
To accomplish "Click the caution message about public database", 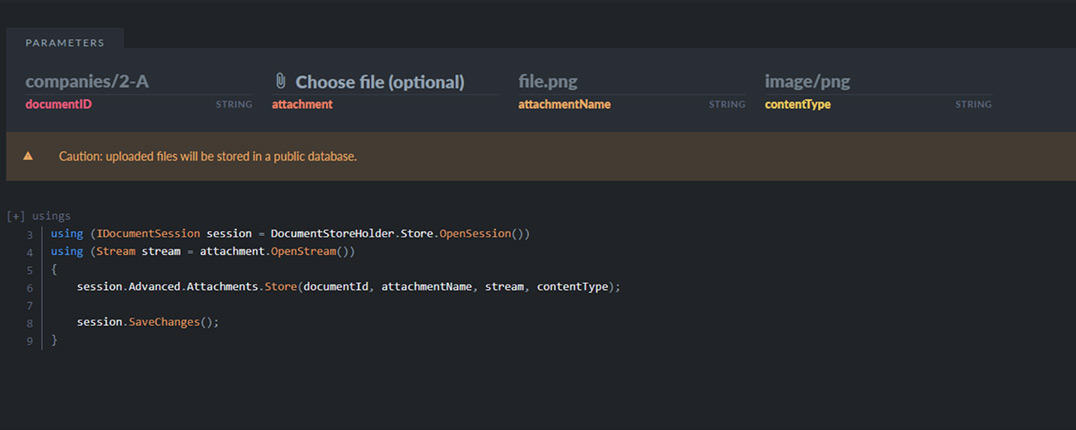I will pos(207,156).
